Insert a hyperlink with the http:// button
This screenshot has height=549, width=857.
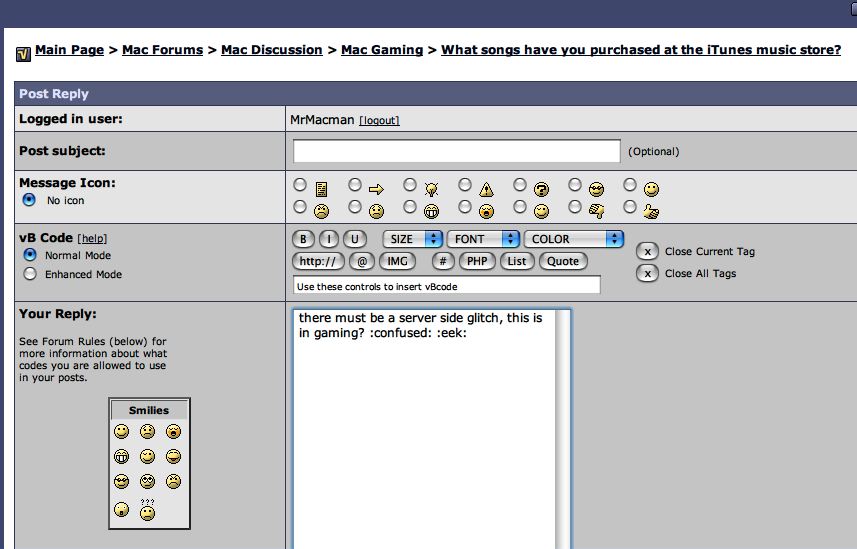318,261
